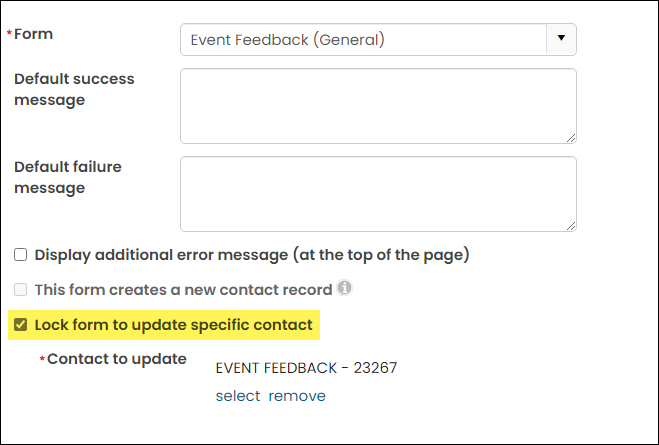Click the 'Lock form to update specific contact' label text
Viewport: 659px width, 445px height.
coord(174,325)
